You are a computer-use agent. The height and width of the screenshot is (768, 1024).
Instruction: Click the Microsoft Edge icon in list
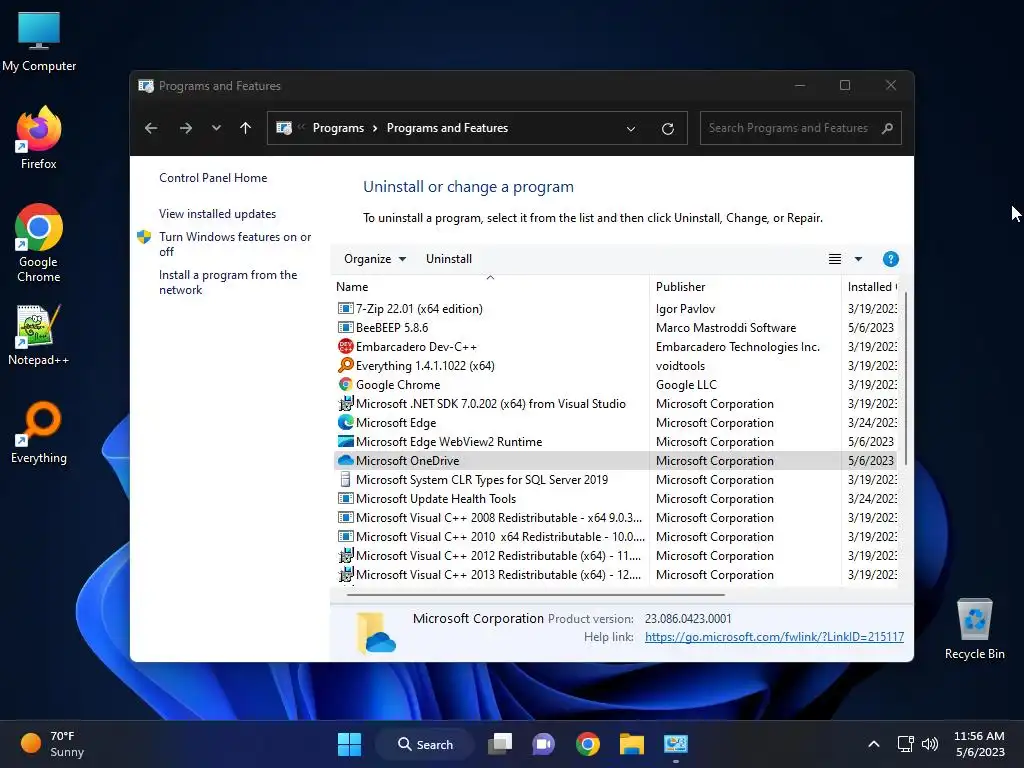click(345, 423)
